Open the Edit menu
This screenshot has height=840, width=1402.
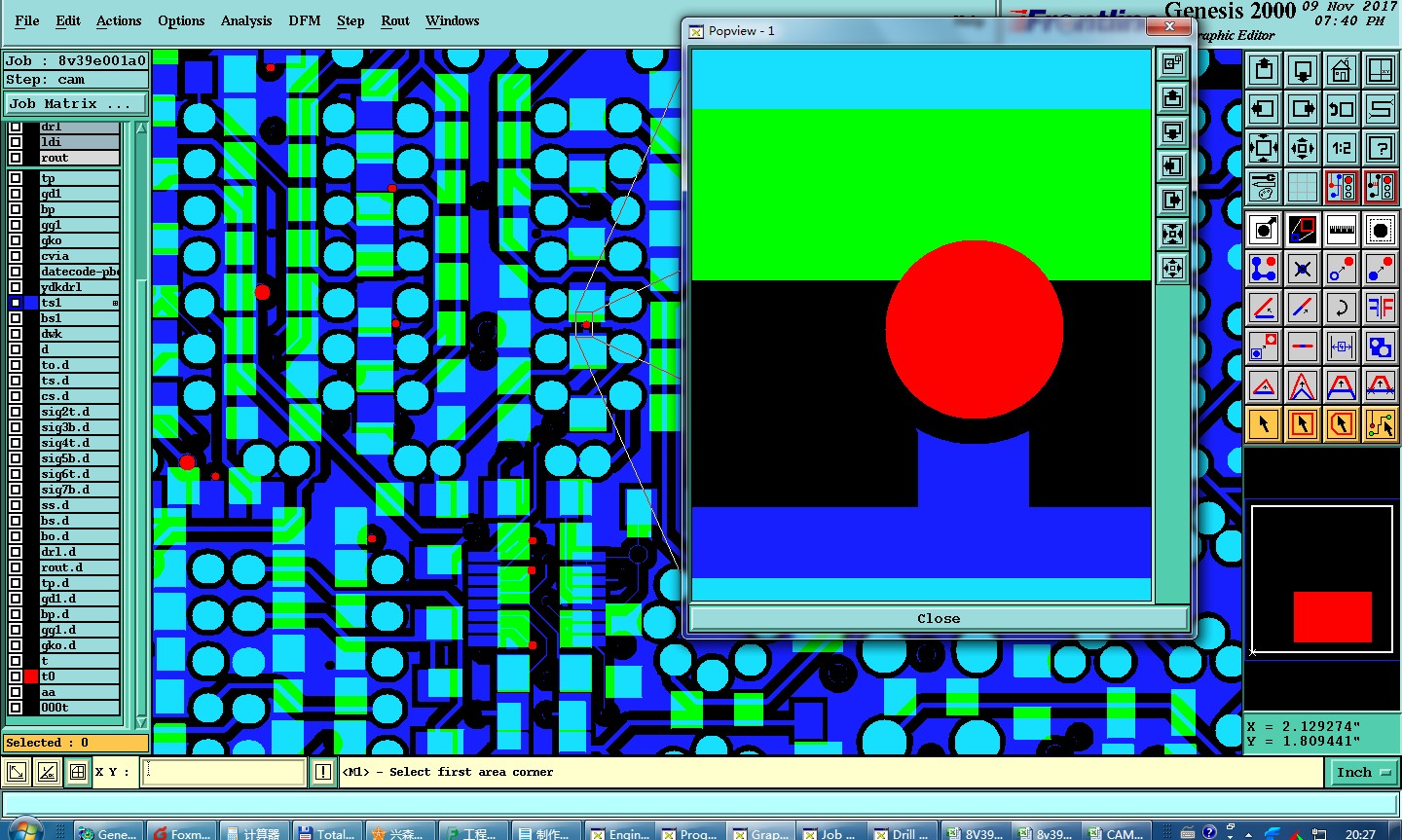[68, 20]
